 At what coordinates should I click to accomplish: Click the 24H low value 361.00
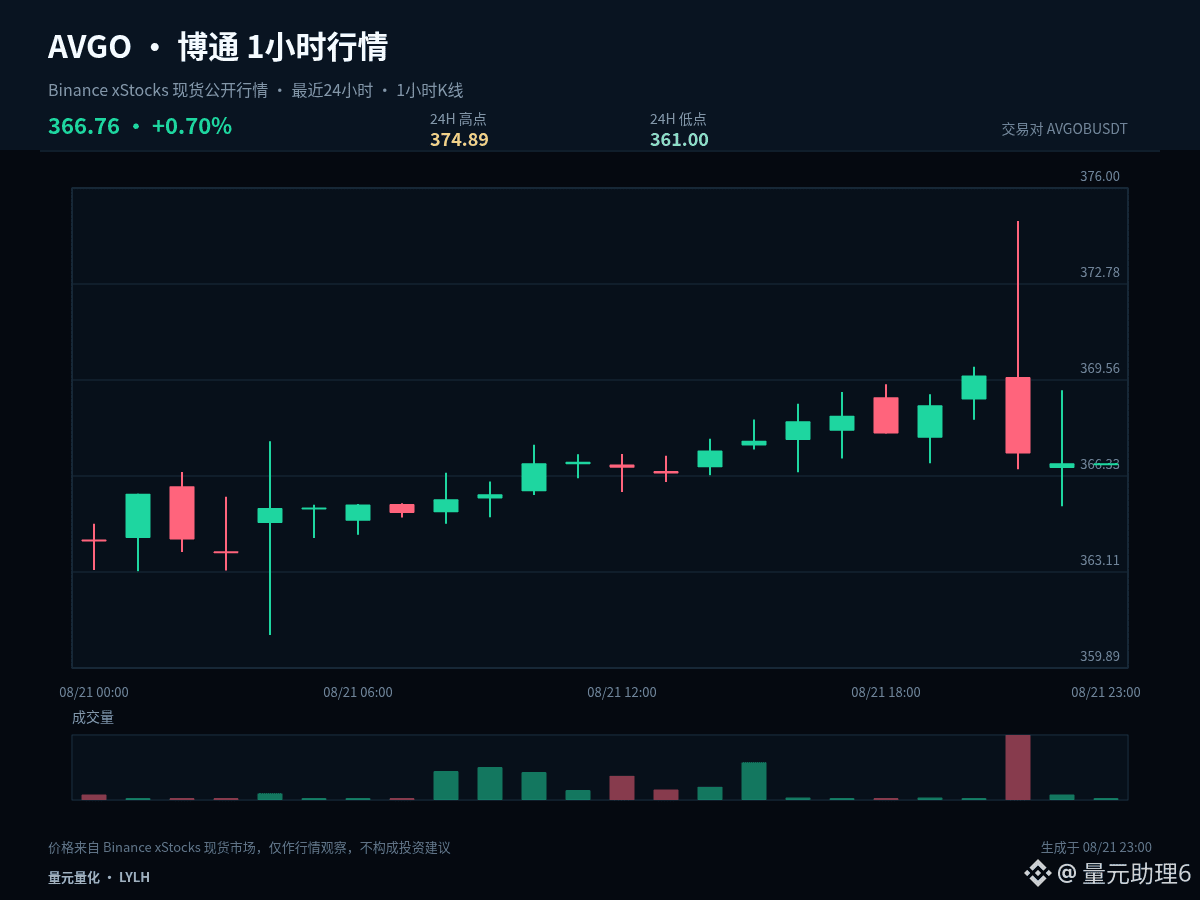(x=679, y=140)
